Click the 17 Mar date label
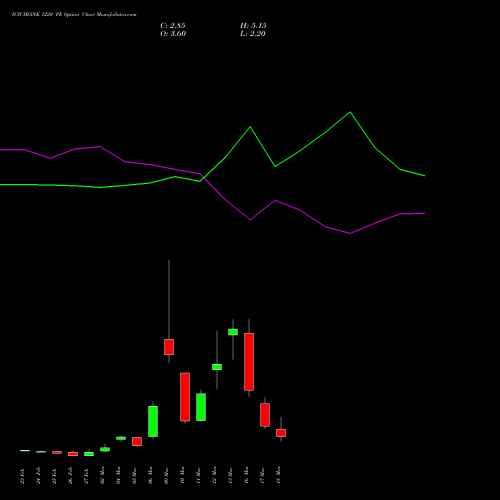 point(262,475)
